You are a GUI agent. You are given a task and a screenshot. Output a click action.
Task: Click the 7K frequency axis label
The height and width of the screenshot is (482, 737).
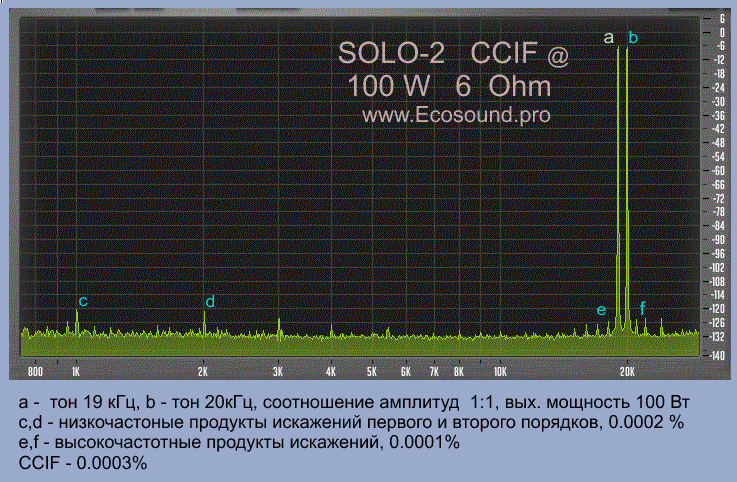(x=434, y=372)
